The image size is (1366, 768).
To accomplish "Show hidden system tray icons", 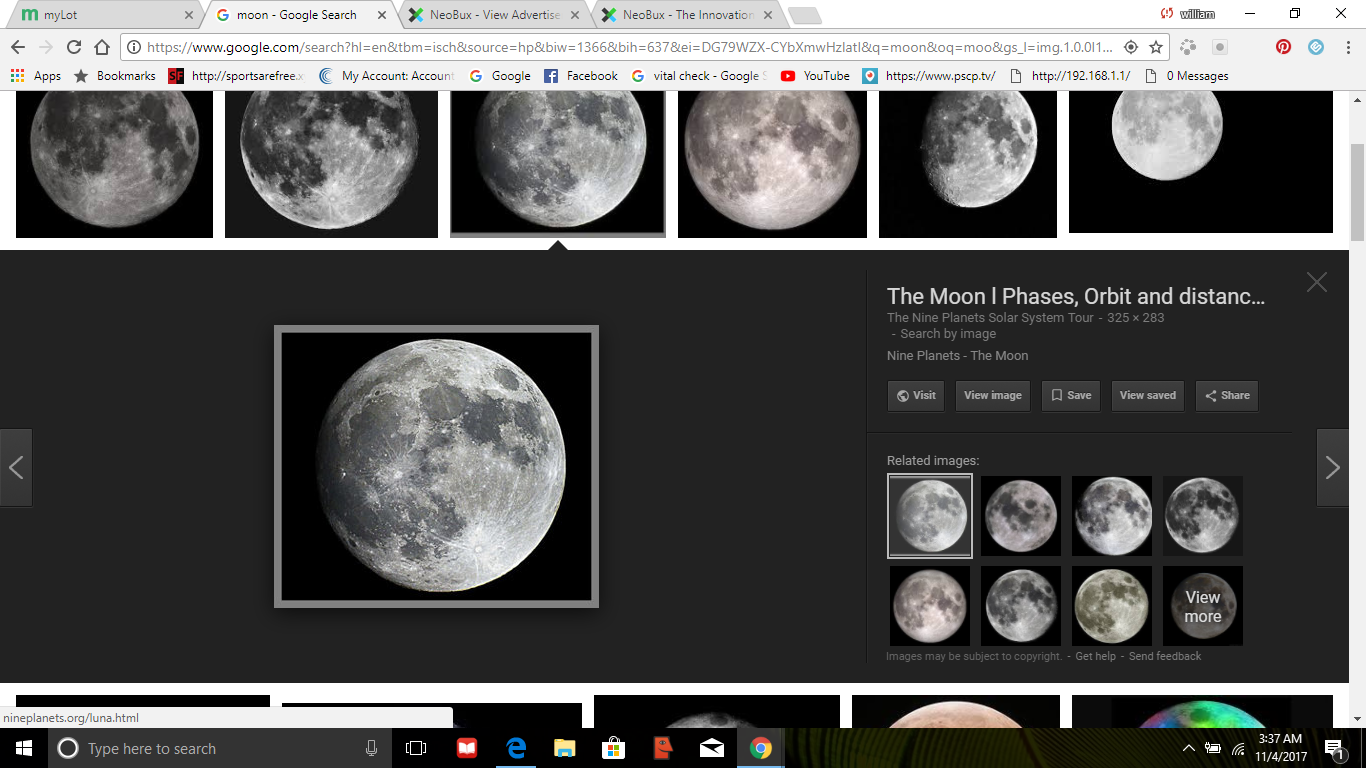I will coord(1188,748).
